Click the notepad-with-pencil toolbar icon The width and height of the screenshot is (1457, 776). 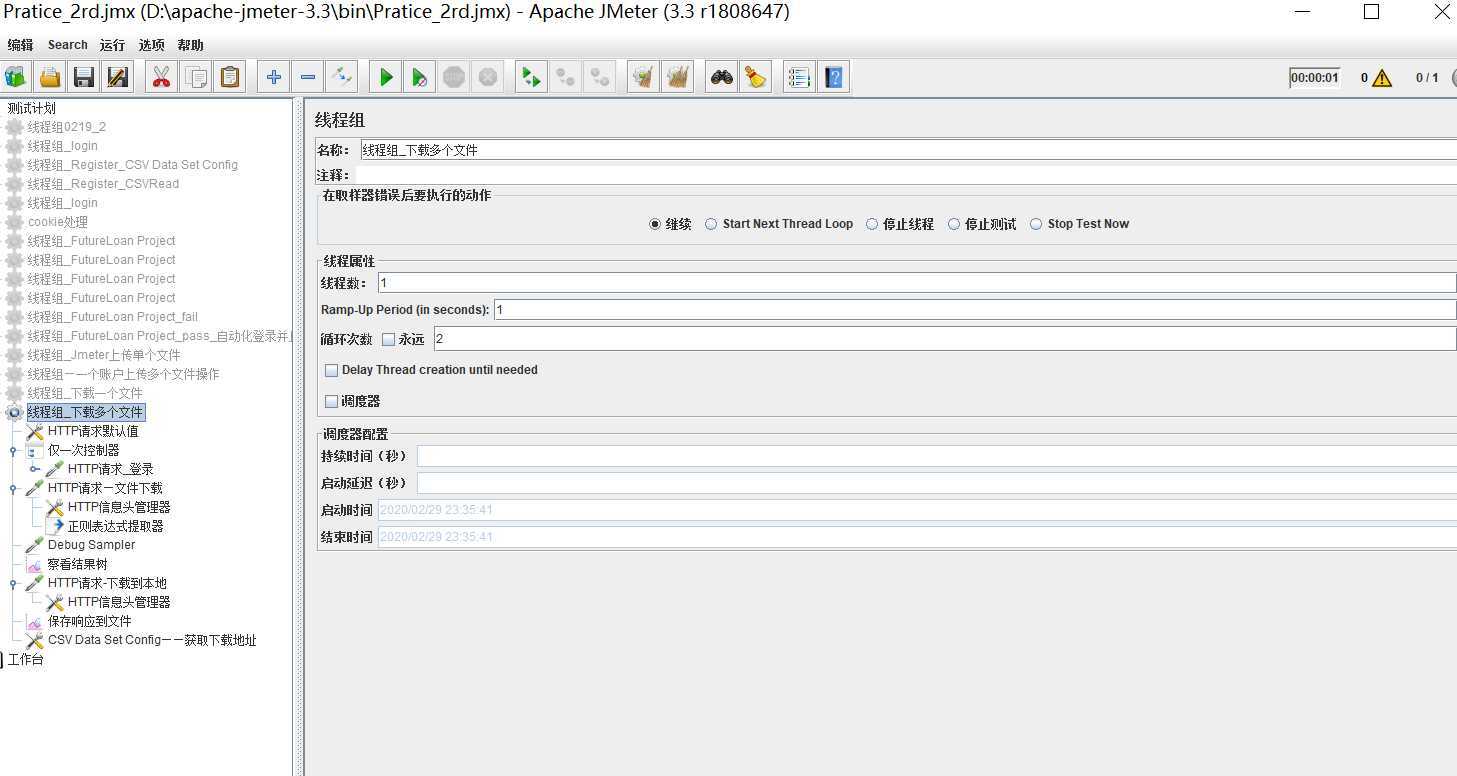[118, 77]
